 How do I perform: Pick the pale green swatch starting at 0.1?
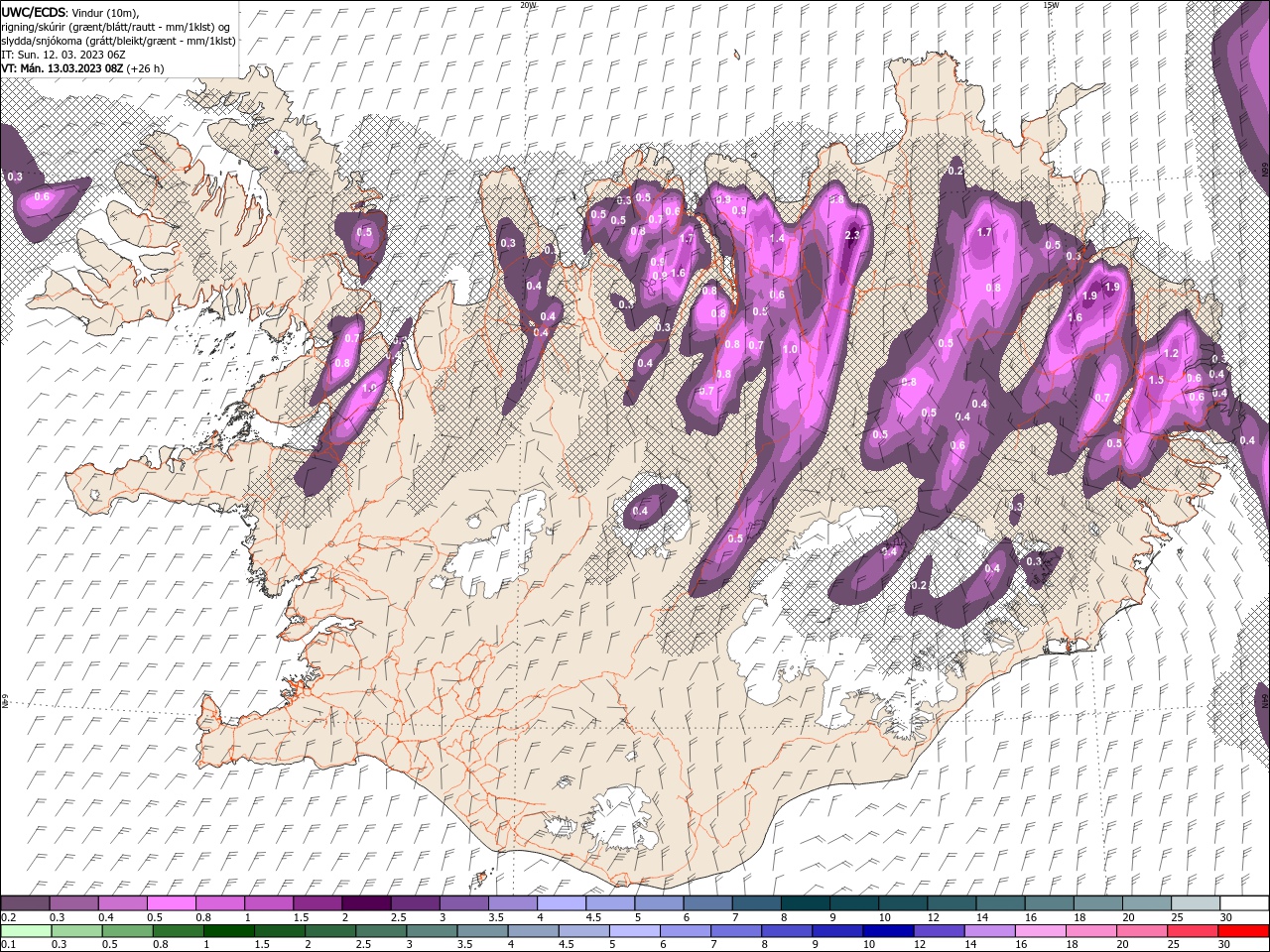(x=26, y=931)
